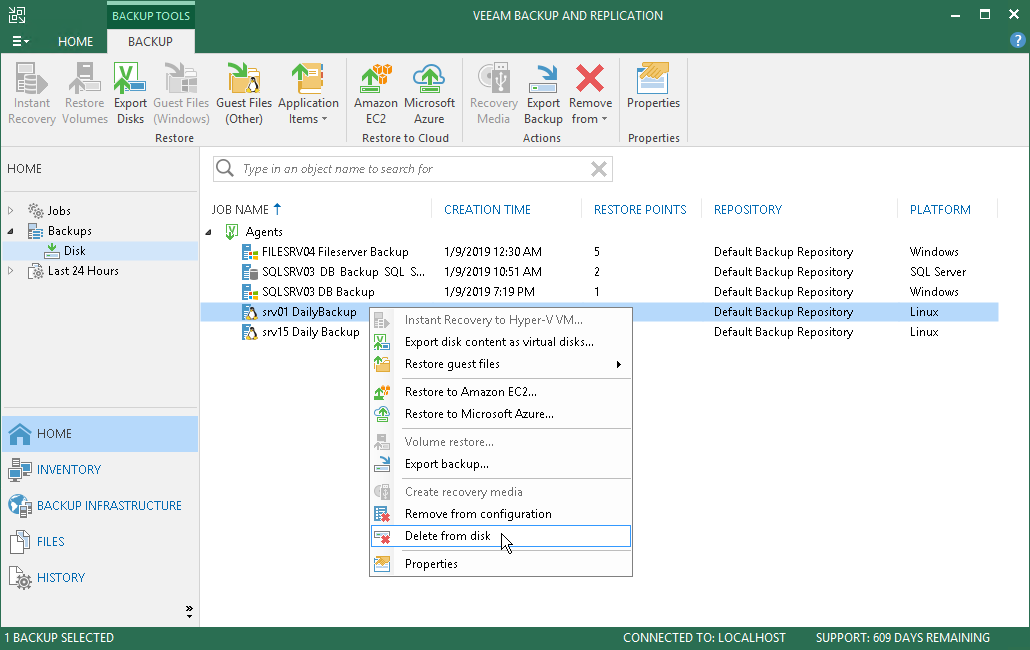
Task: Choose Restore to Amazon EC2 menu item
Action: 501,392
